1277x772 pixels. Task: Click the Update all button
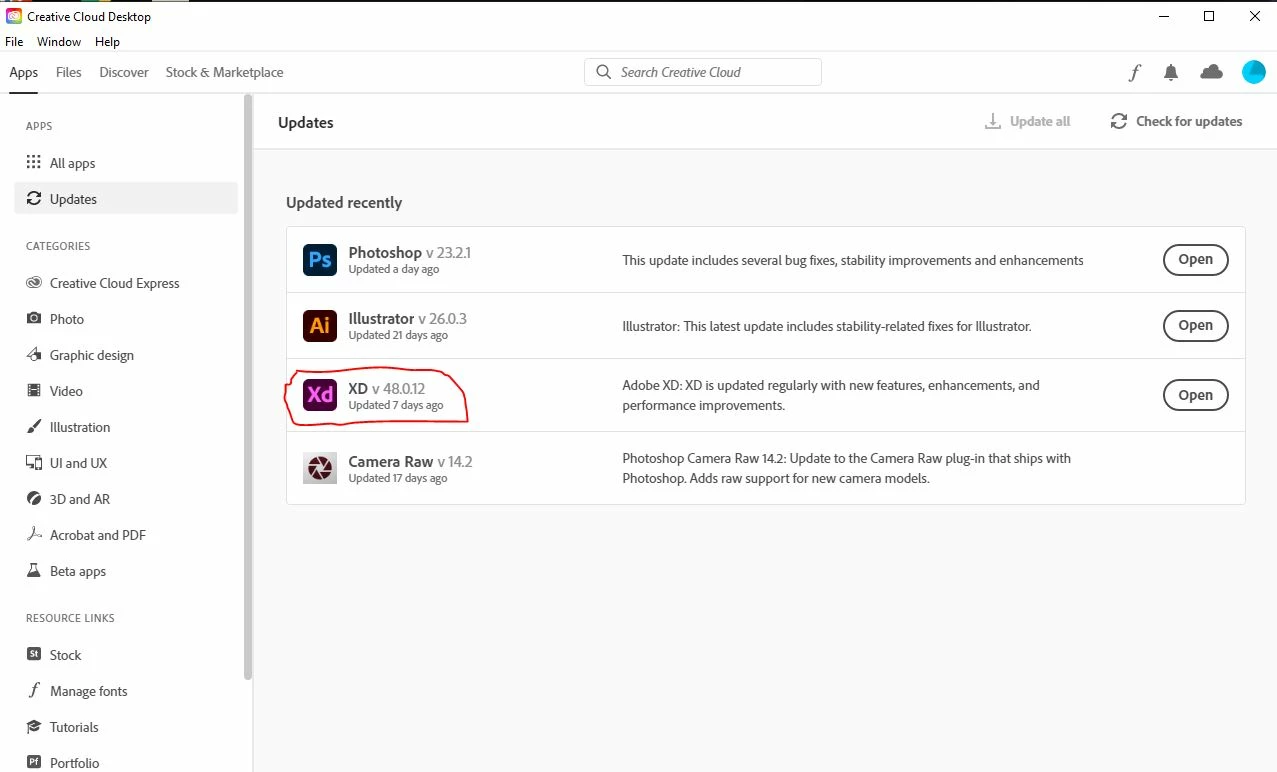1028,121
